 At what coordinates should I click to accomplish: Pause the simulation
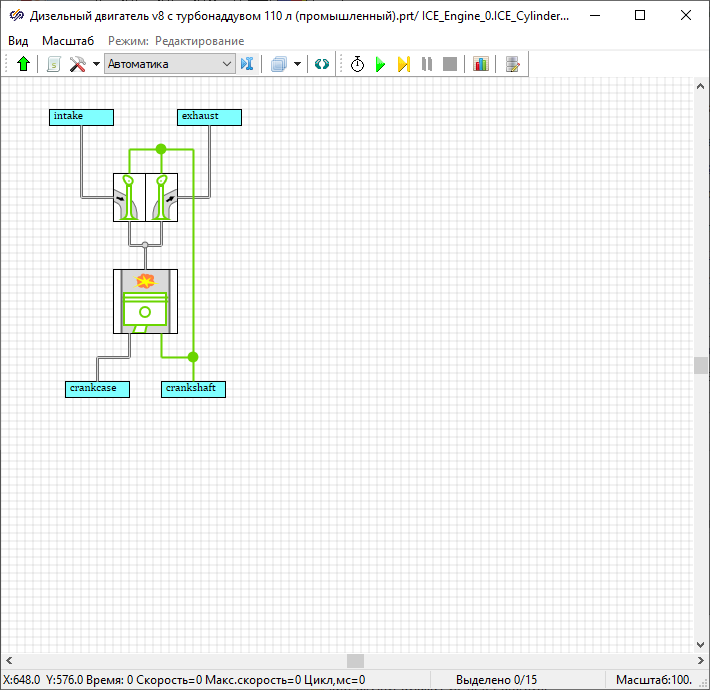[427, 64]
